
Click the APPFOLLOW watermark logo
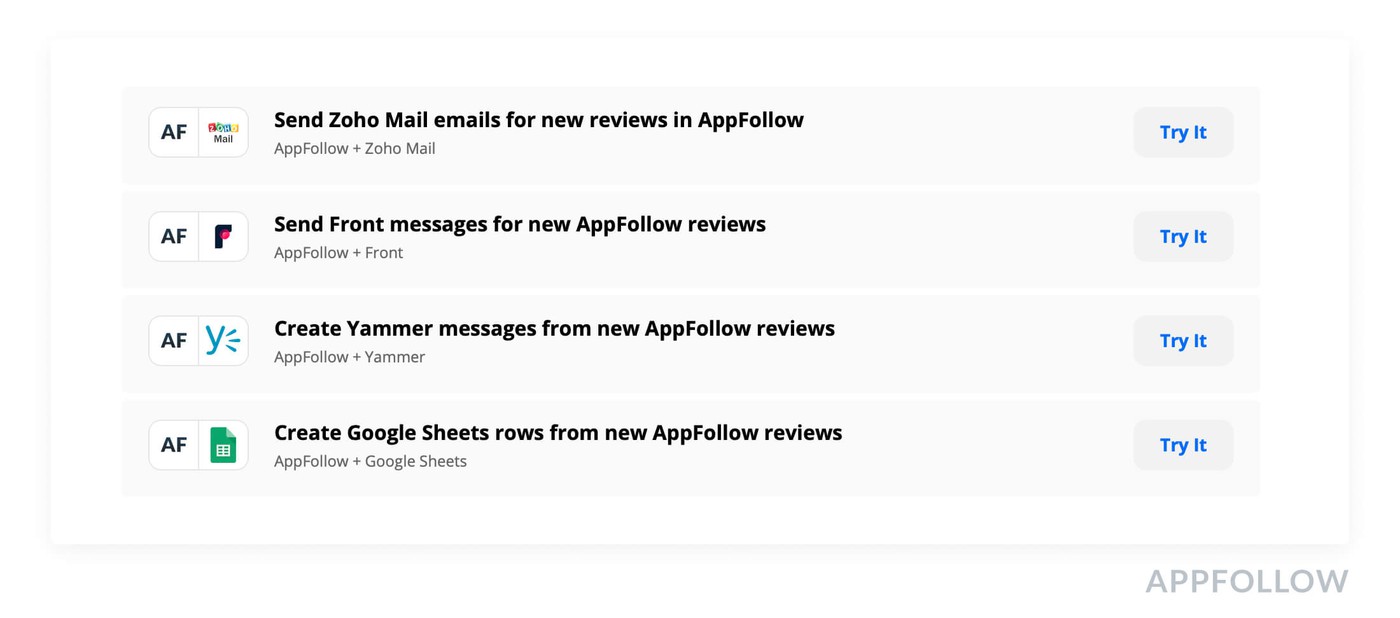1246,581
